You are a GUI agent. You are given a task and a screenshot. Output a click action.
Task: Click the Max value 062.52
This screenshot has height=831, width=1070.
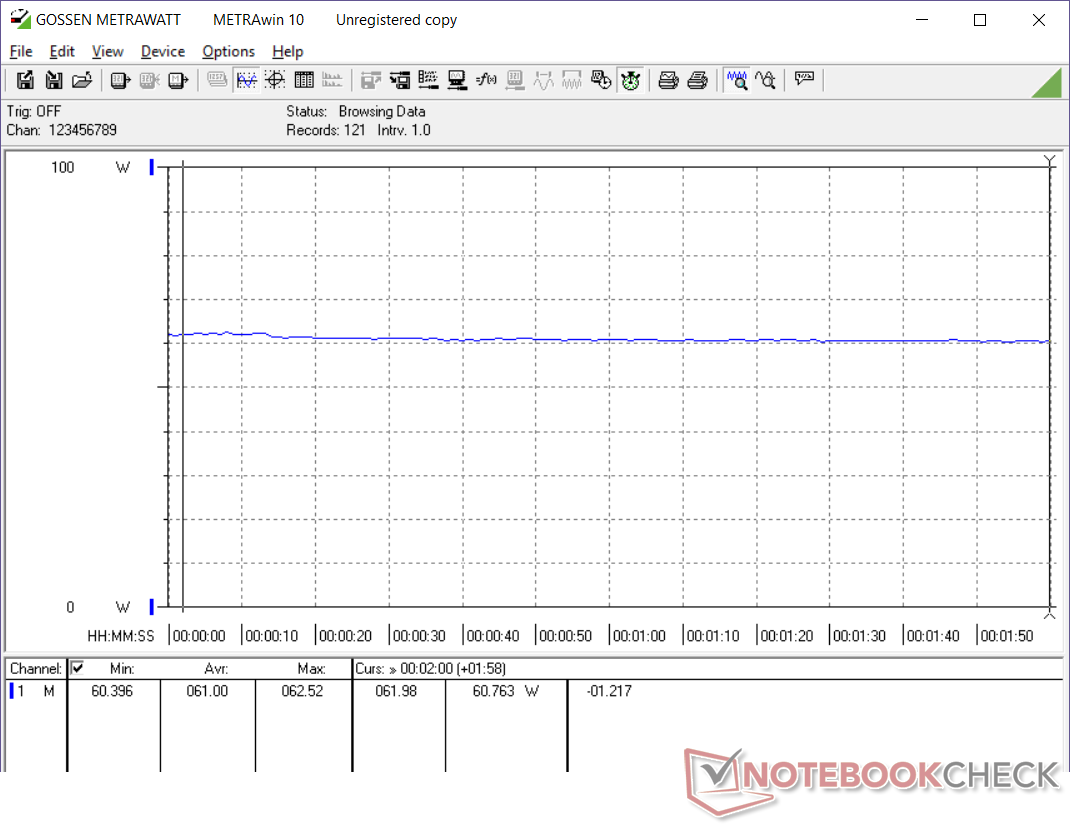[302, 691]
